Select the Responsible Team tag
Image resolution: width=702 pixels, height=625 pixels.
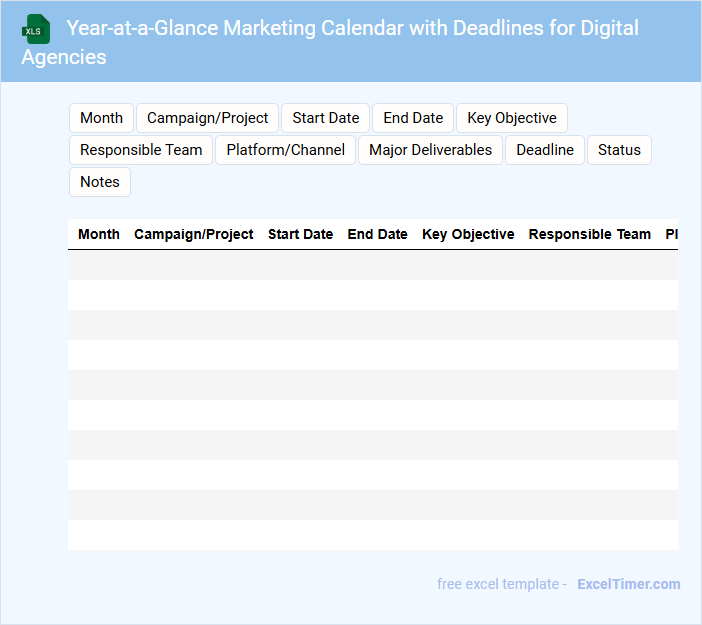(x=141, y=150)
